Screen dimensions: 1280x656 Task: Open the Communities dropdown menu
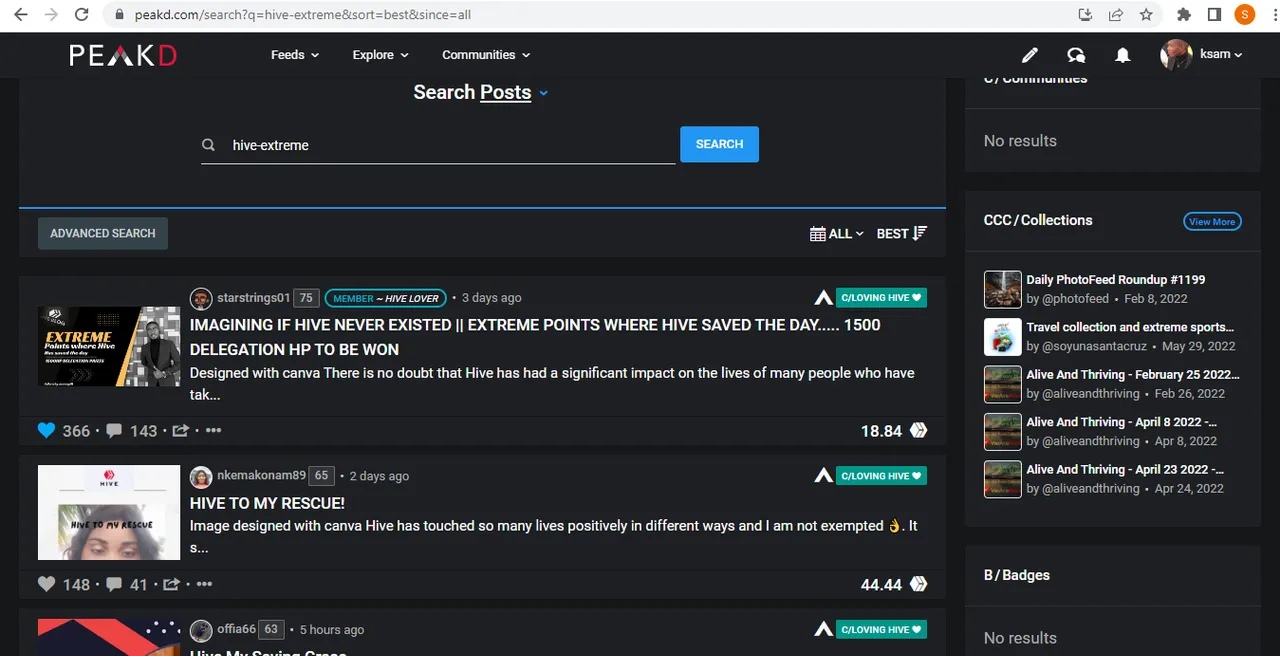coord(486,55)
